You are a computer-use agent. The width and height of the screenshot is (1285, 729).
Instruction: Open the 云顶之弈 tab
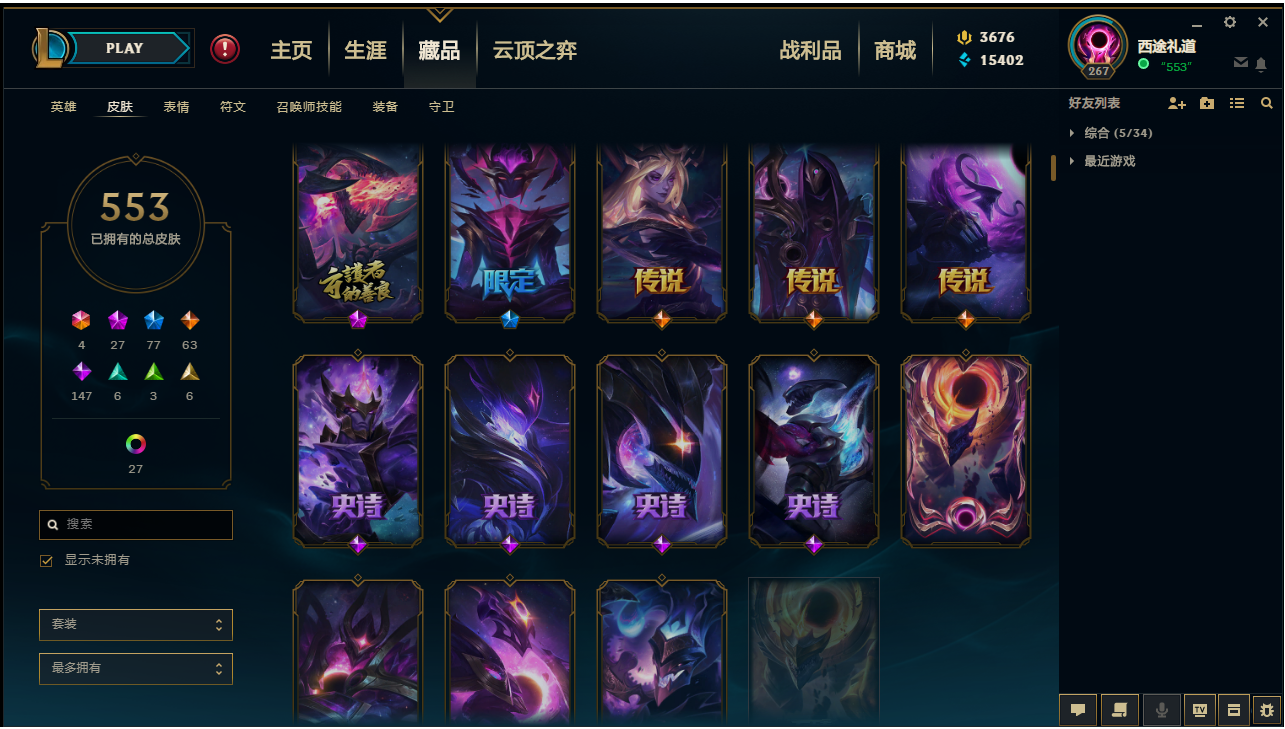[x=535, y=50]
